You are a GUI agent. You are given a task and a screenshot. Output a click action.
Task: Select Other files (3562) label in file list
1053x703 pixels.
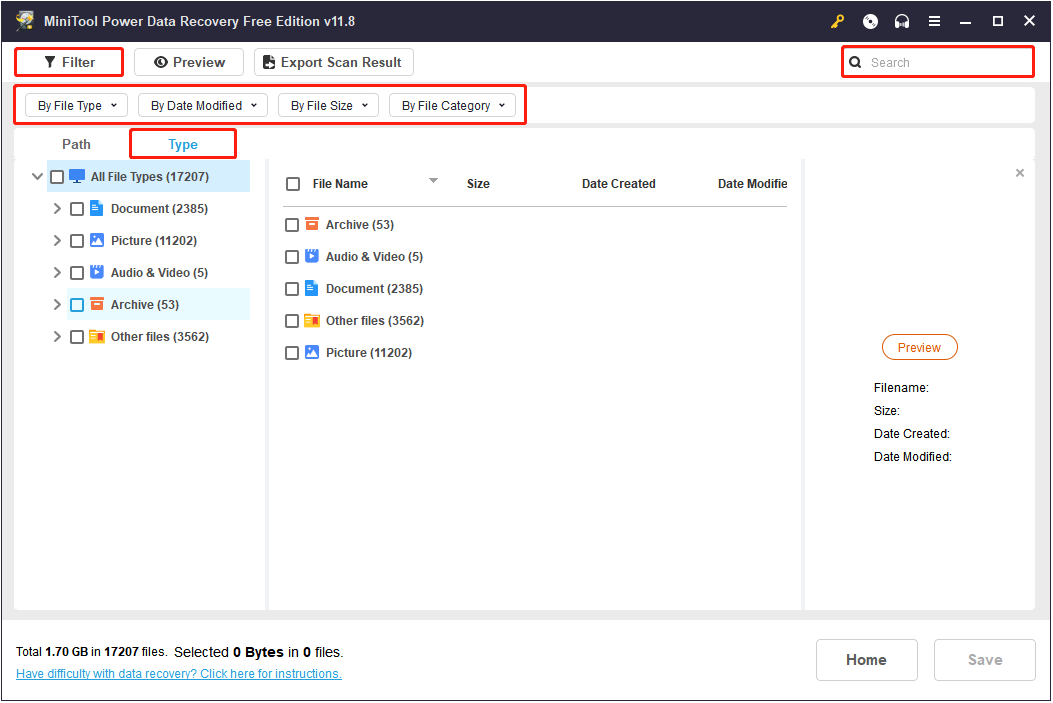[375, 321]
